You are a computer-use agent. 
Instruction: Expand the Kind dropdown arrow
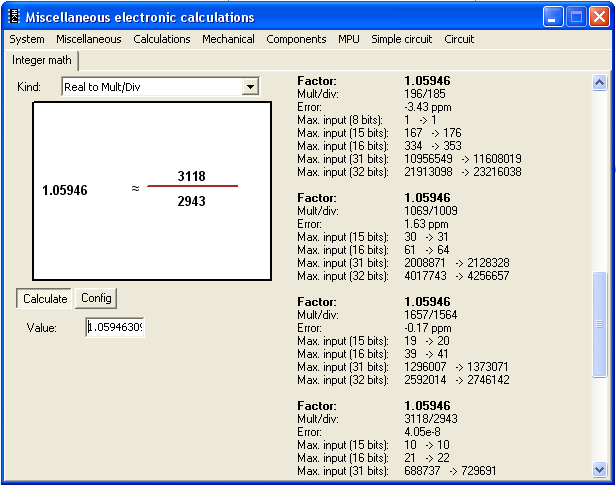pos(250,88)
